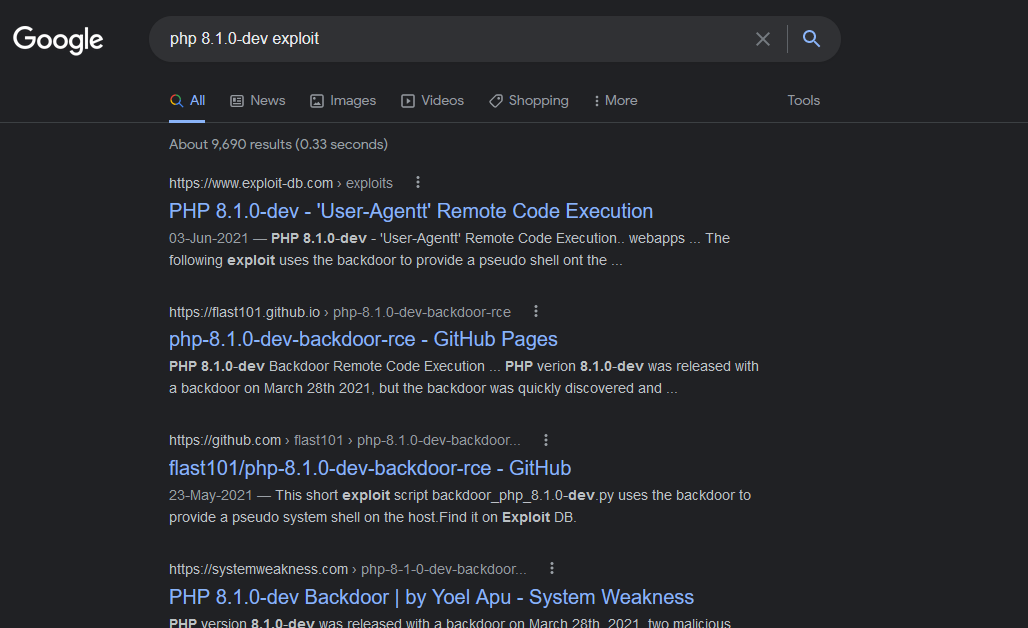This screenshot has width=1028, height=628.
Task: Open the options menu beside systemweakness.com result
Action: 552,568
